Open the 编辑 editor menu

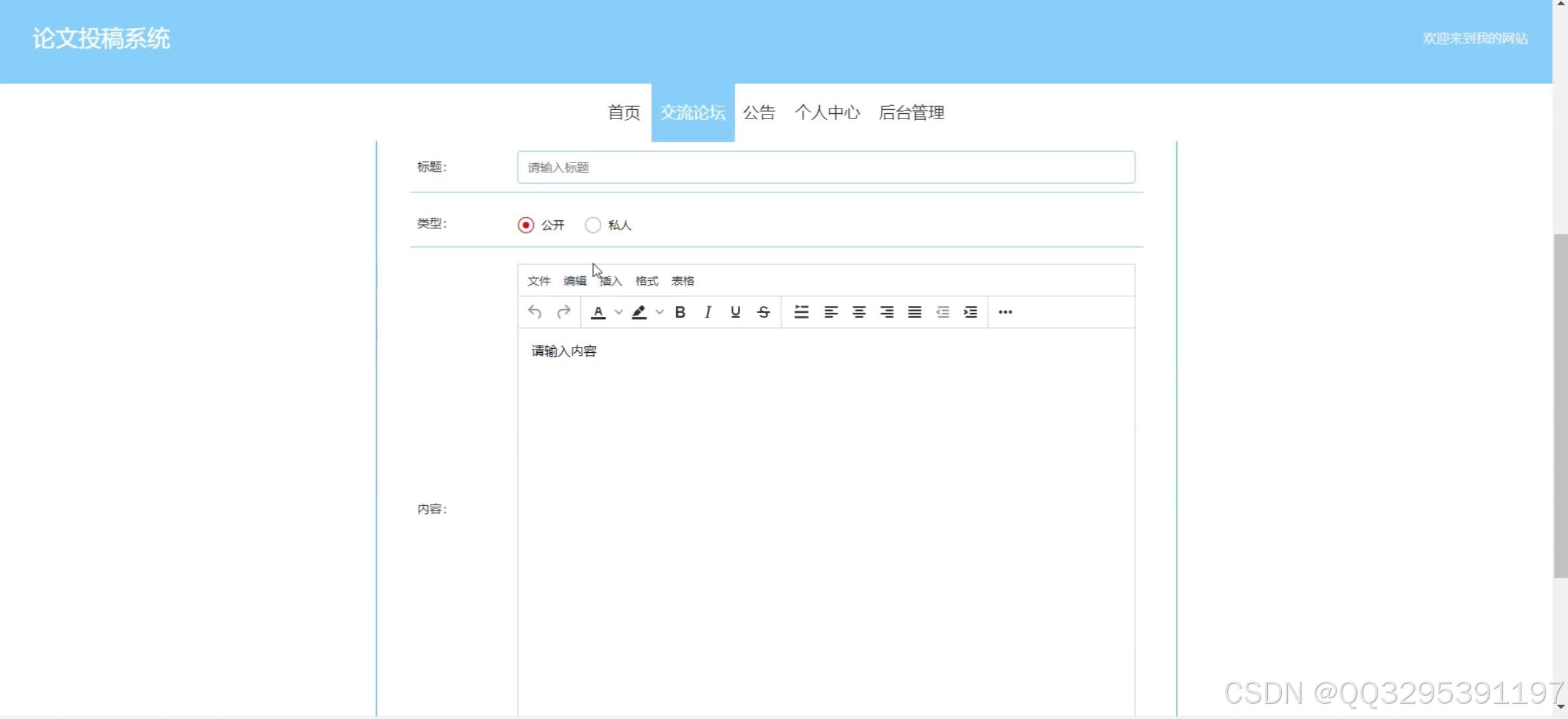point(575,281)
